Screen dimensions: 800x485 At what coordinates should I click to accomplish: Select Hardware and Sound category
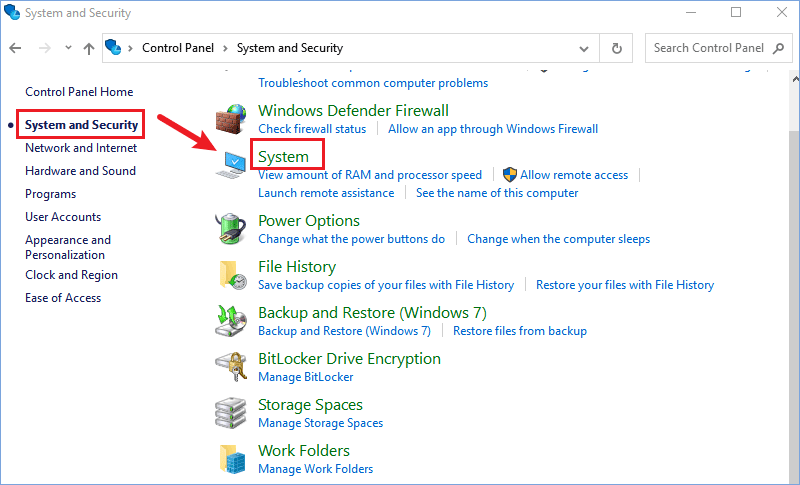tap(81, 171)
